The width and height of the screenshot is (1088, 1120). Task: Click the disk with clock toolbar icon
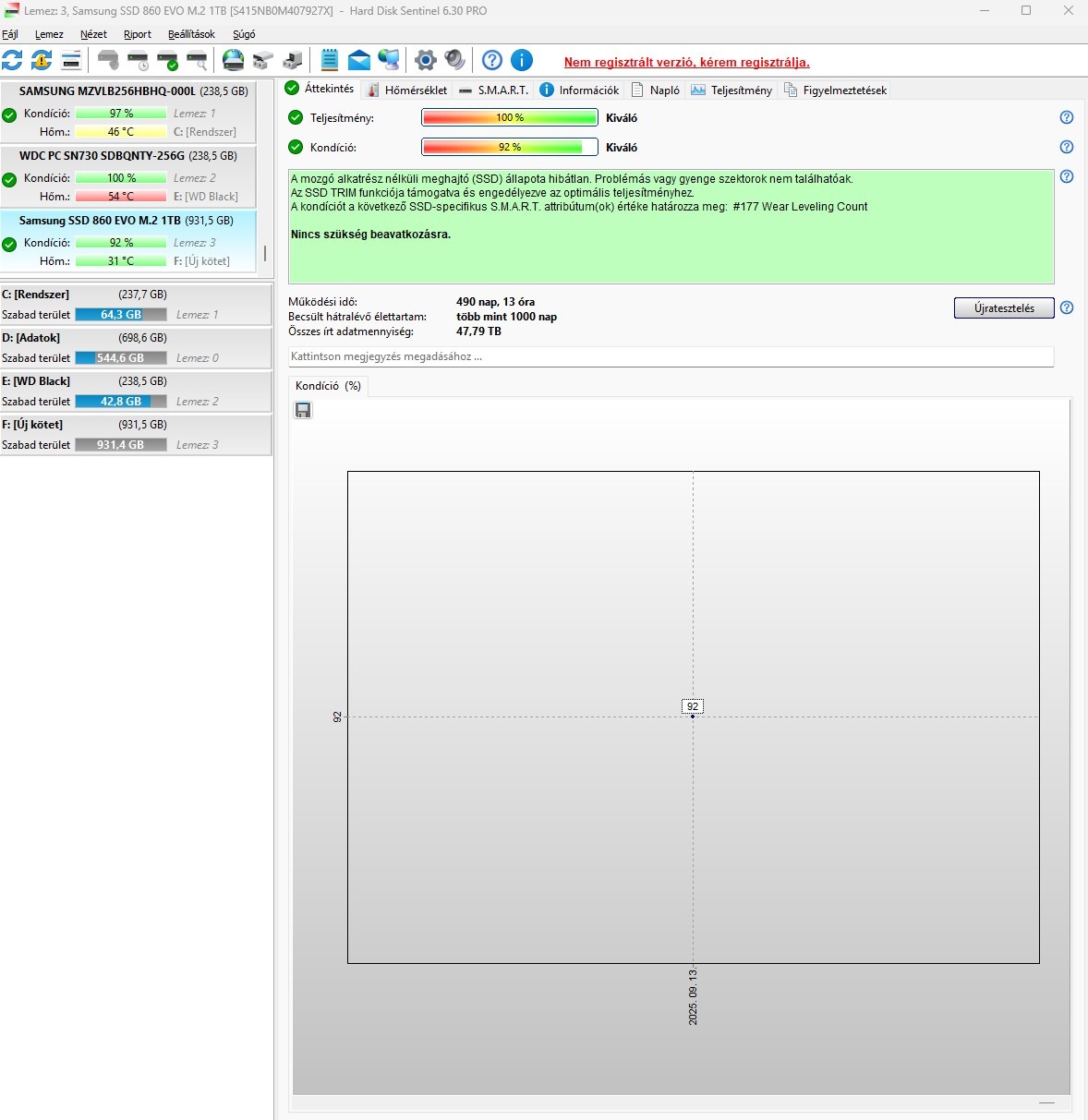click(139, 61)
